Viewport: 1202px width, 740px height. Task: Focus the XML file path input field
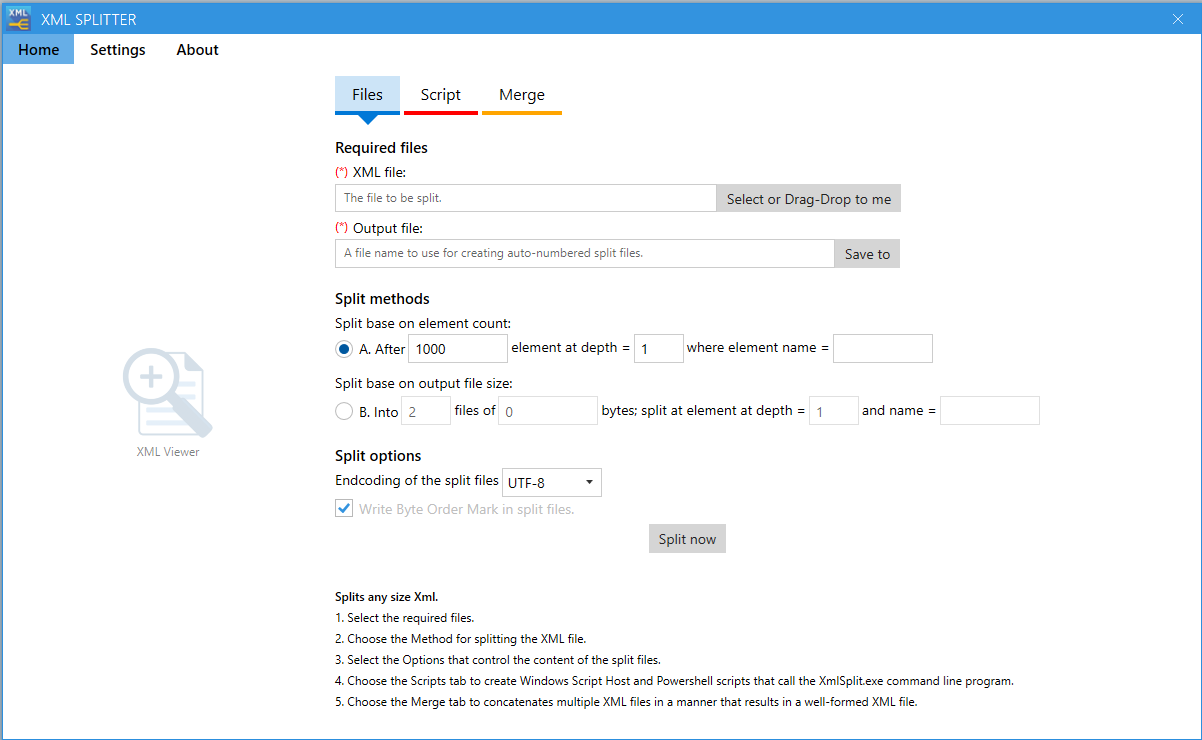(x=526, y=198)
